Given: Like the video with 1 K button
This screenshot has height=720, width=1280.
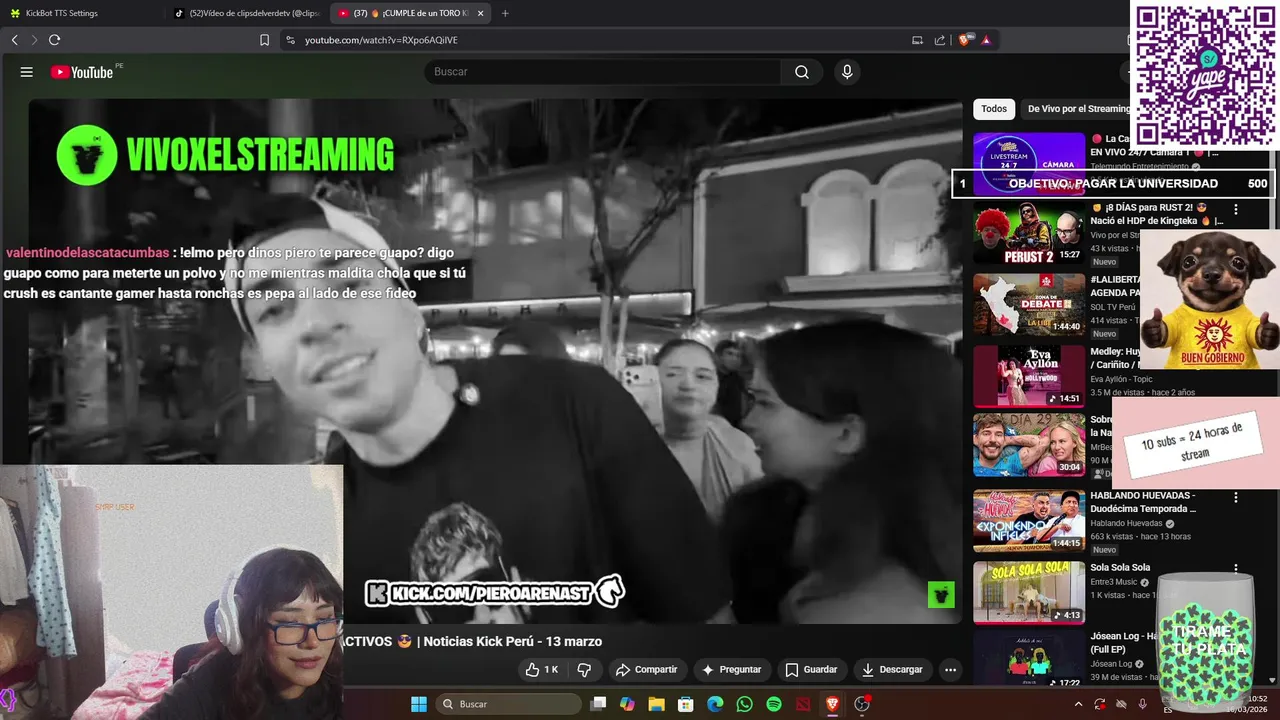Looking at the screenshot, I should (x=542, y=669).
